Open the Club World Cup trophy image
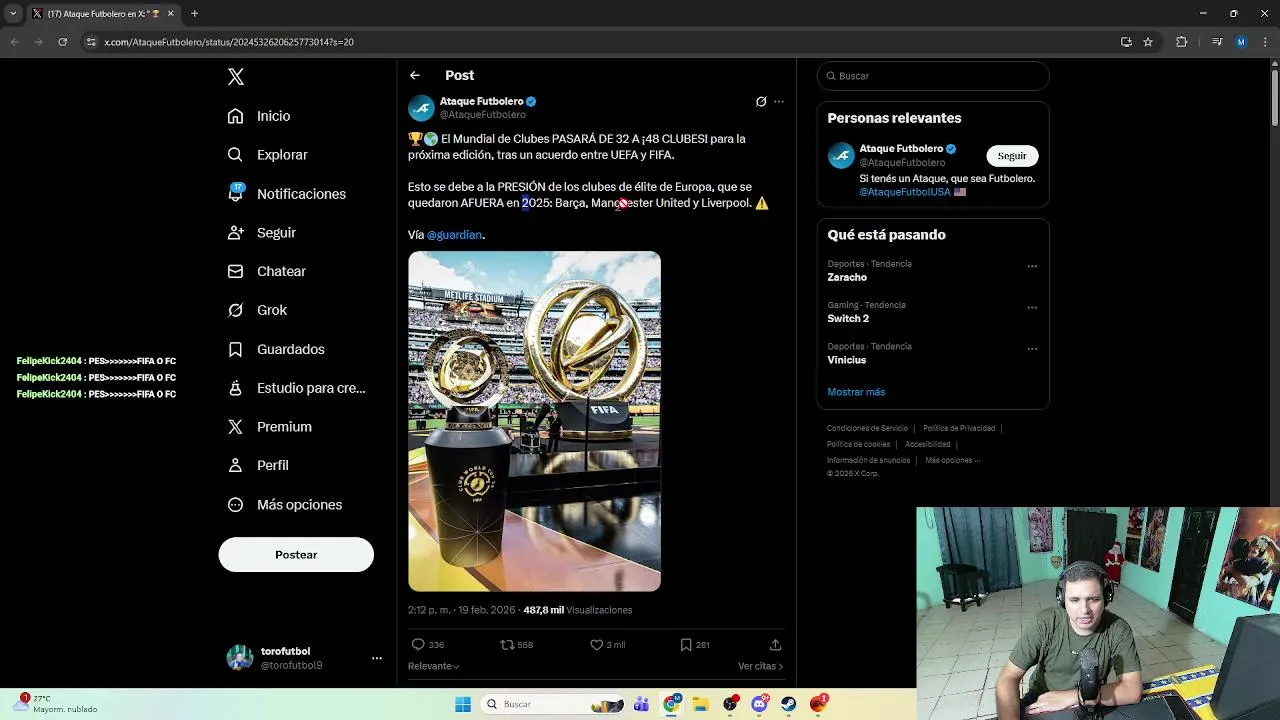This screenshot has width=1280, height=720. (x=534, y=421)
